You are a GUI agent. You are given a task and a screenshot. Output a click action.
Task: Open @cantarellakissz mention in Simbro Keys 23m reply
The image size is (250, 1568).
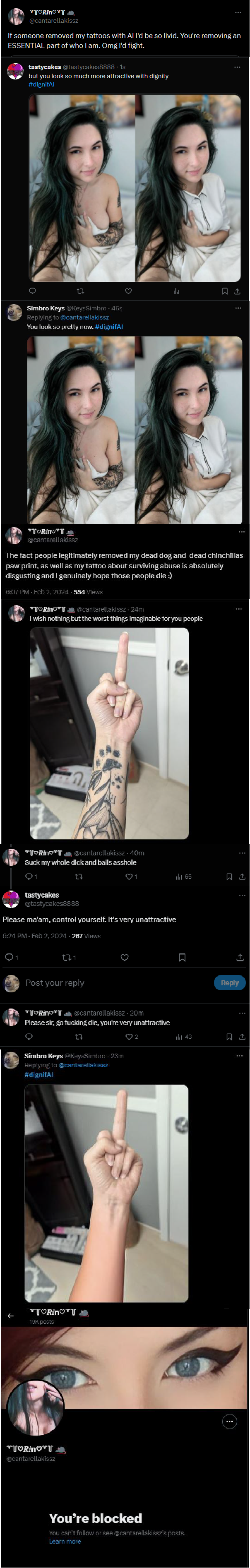(83, 1065)
